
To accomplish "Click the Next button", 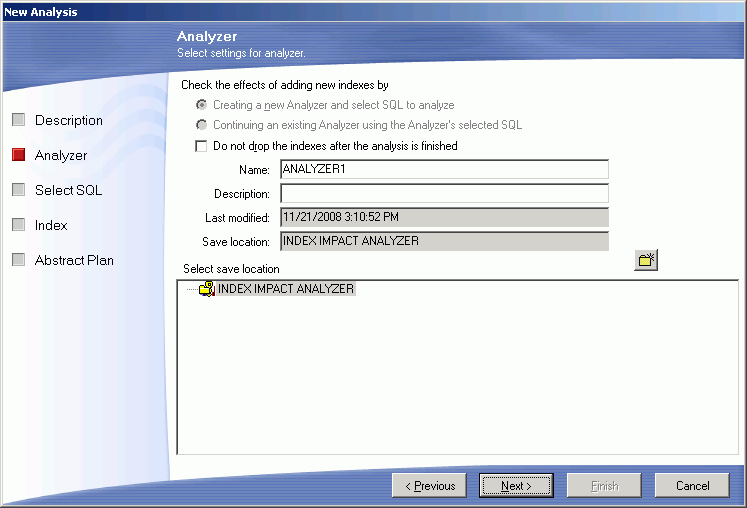I will pos(516,486).
